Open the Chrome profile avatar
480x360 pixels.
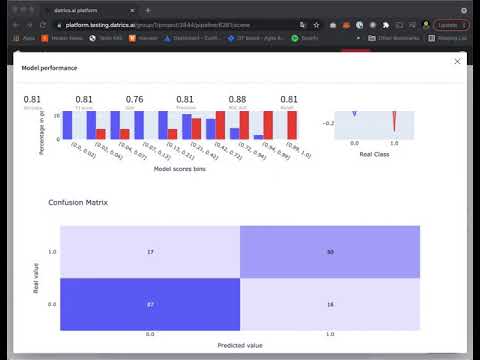(426, 25)
